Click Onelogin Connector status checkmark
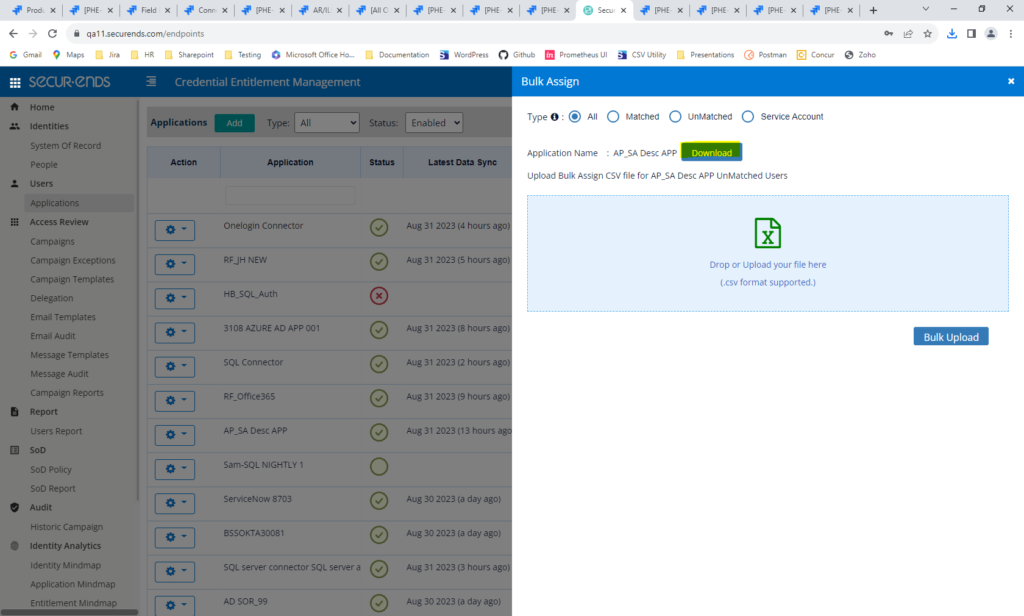 click(379, 227)
